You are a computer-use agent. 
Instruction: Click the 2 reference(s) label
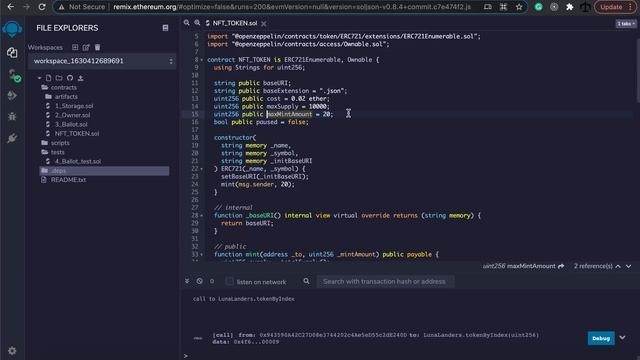(x=593, y=266)
